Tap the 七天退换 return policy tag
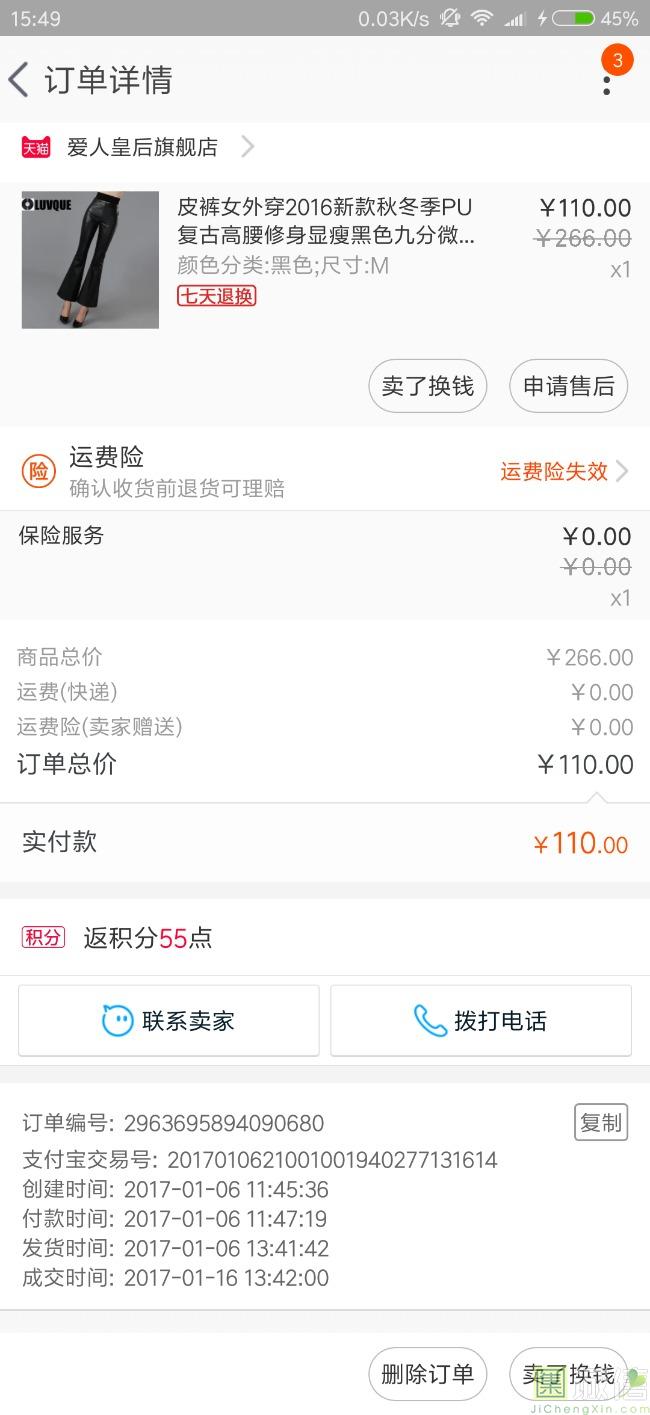This screenshot has height=1415, width=650. pyautogui.click(x=217, y=296)
